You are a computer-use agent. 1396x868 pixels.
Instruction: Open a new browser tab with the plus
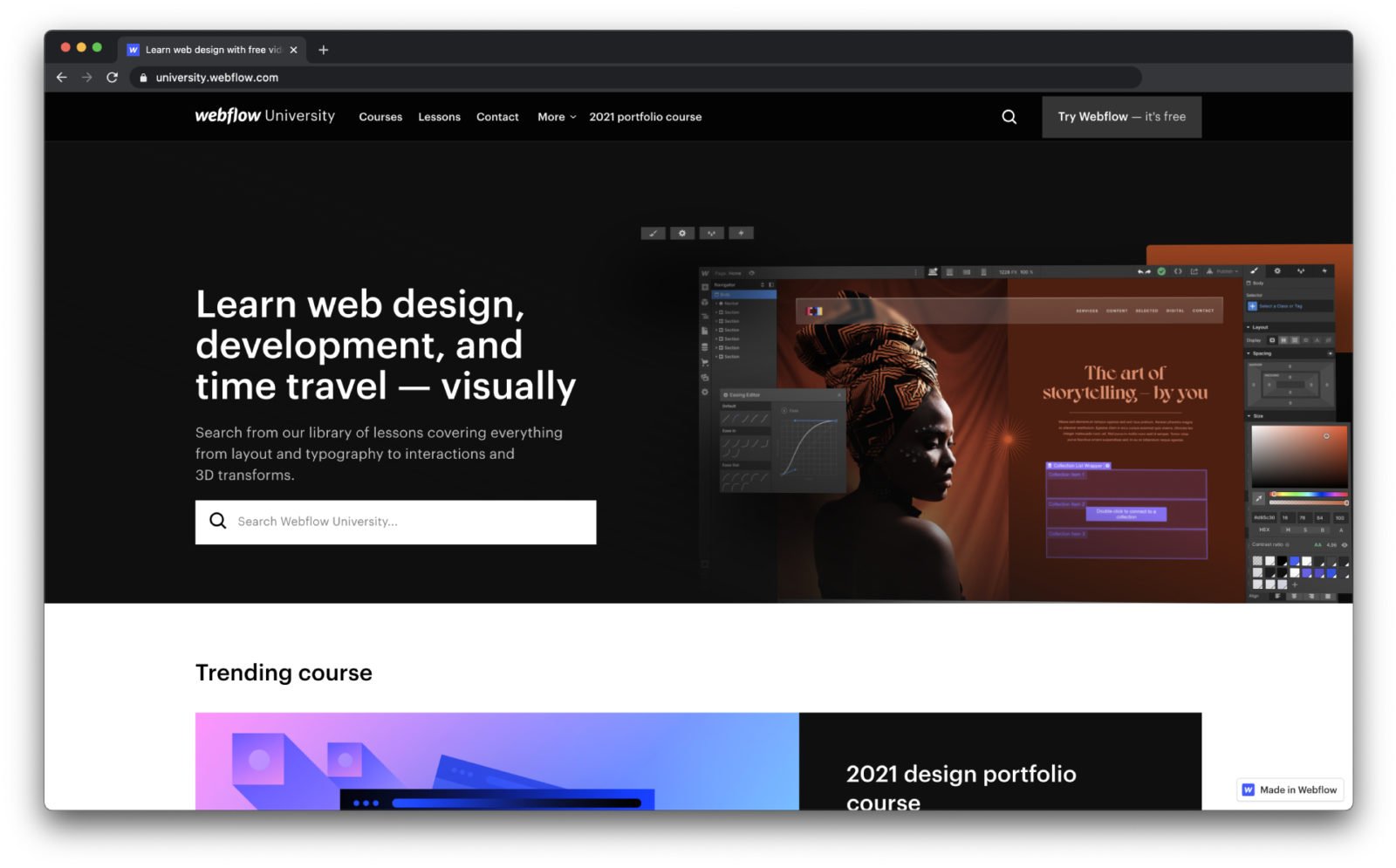coord(324,50)
